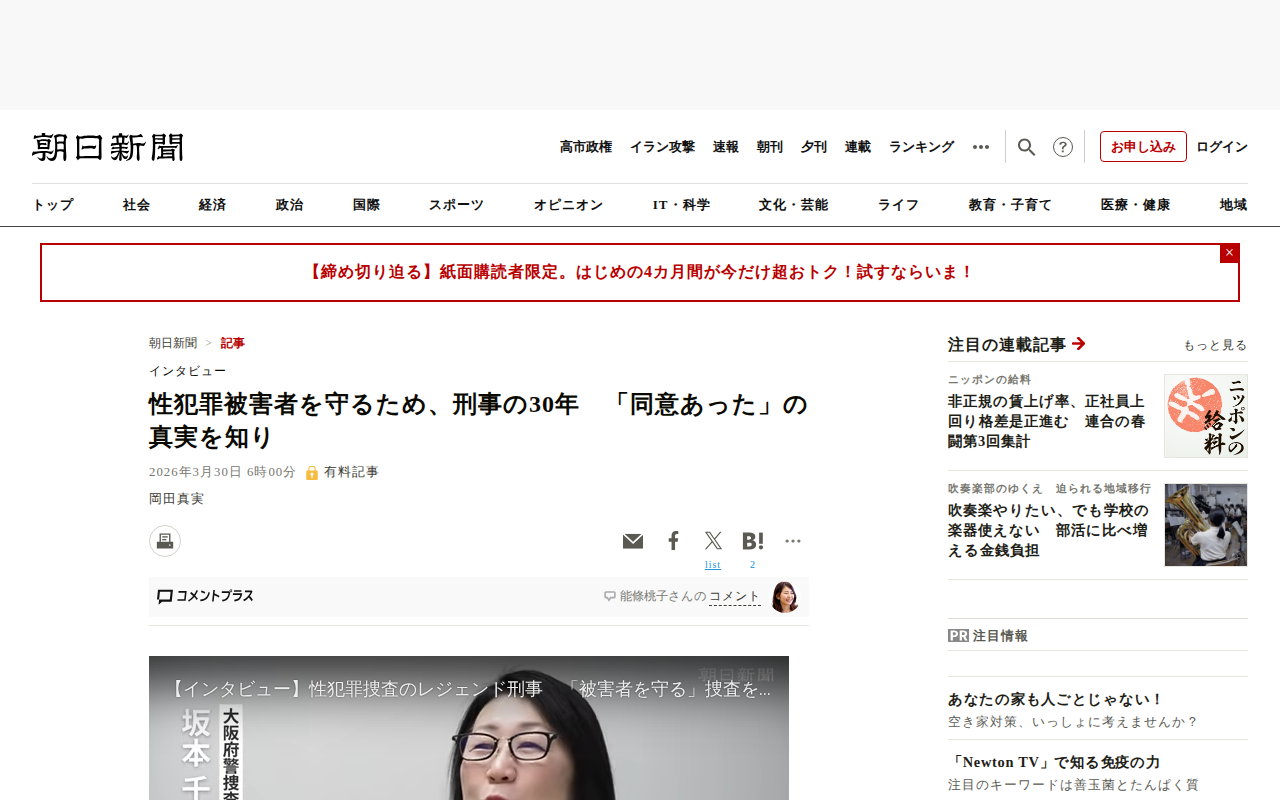Play the interview video

pos(469,728)
